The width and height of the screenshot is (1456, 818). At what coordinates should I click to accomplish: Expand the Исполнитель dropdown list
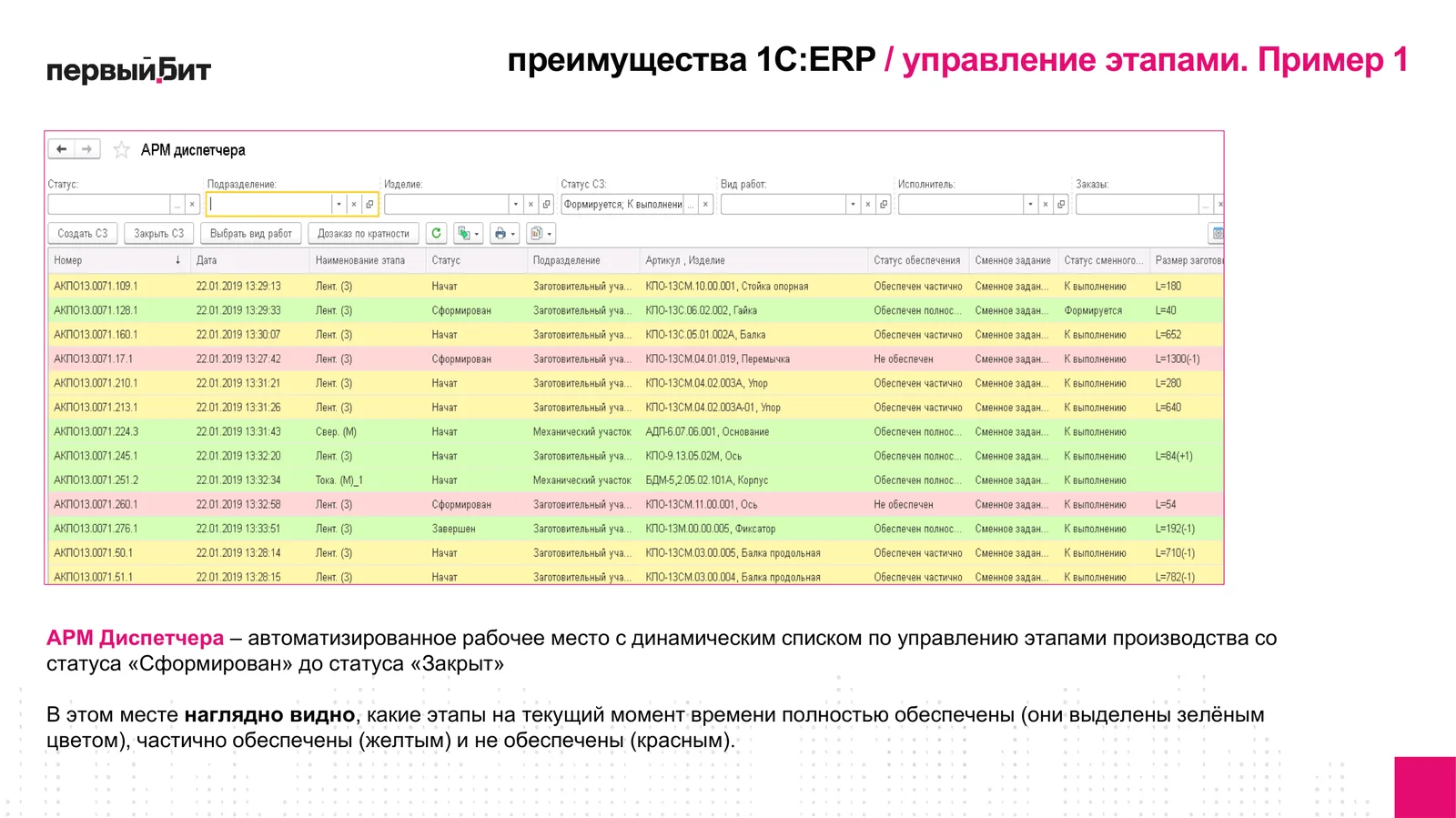click(1030, 205)
